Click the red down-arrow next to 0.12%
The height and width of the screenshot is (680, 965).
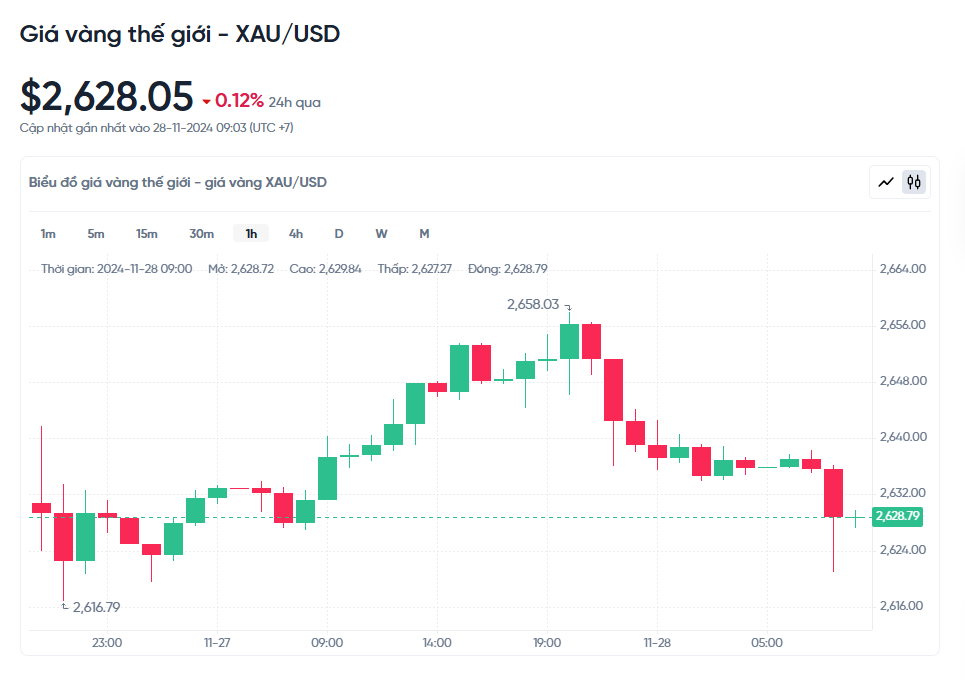coord(207,102)
